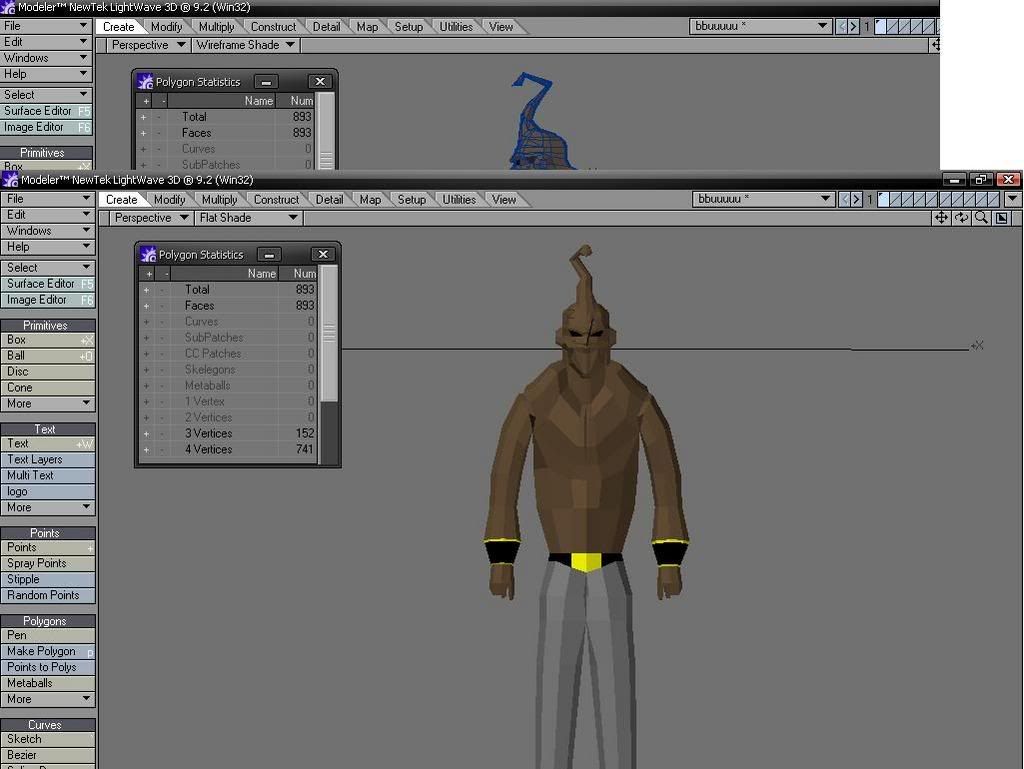Select the Ball primitive tool
This screenshot has width=1024, height=769.
coord(48,356)
